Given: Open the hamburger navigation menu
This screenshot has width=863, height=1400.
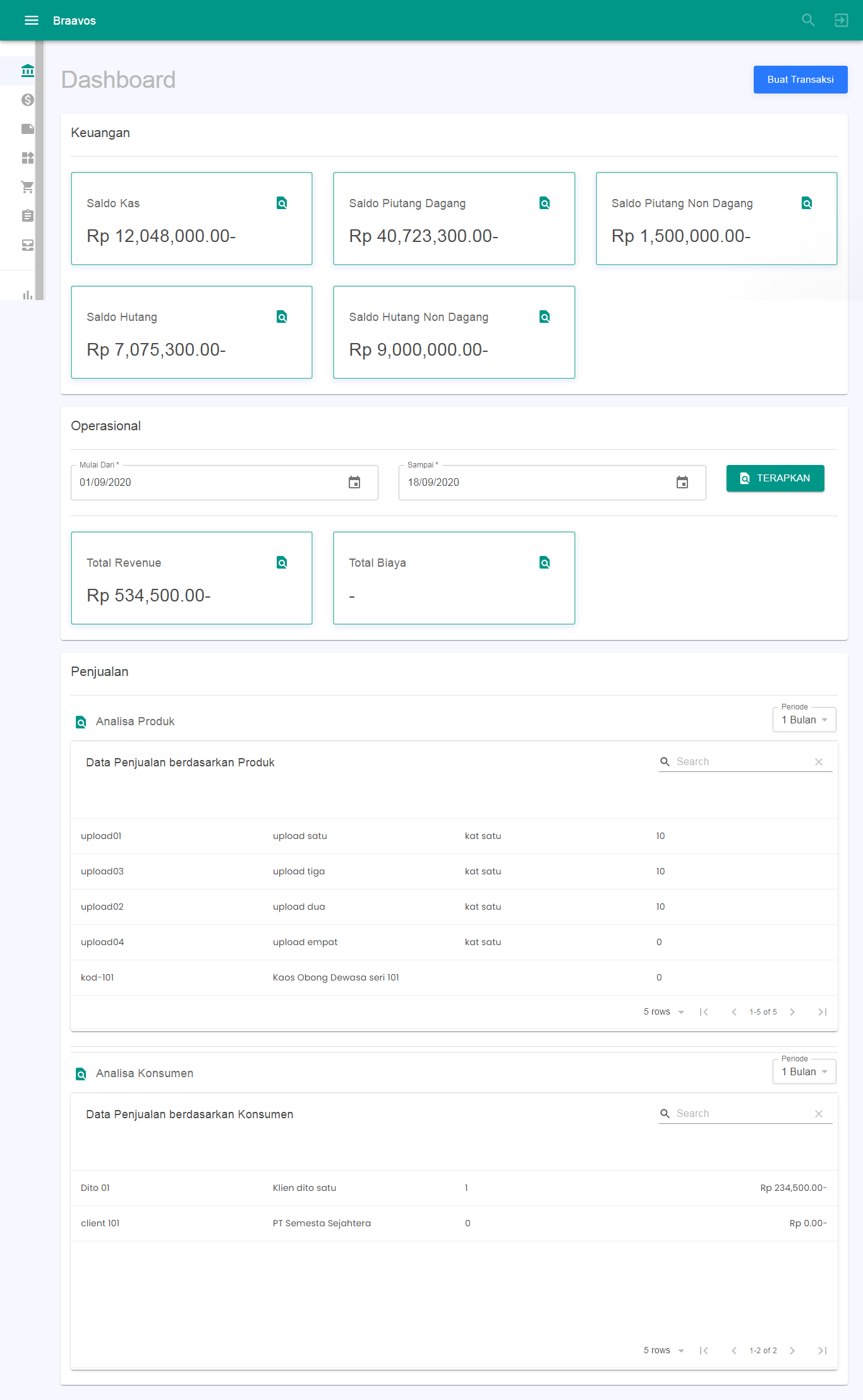Looking at the screenshot, I should coord(32,20).
